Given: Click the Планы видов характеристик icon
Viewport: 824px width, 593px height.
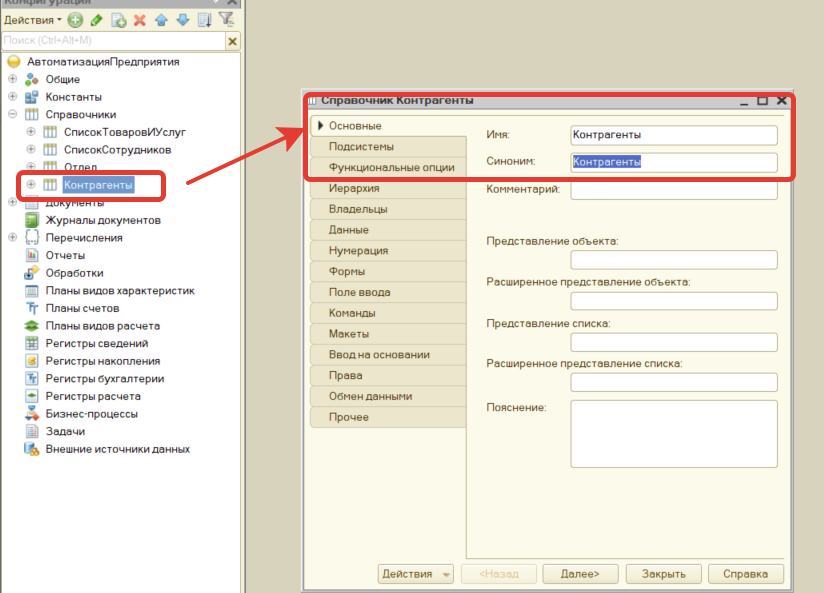Looking at the screenshot, I should pyautogui.click(x=32, y=290).
